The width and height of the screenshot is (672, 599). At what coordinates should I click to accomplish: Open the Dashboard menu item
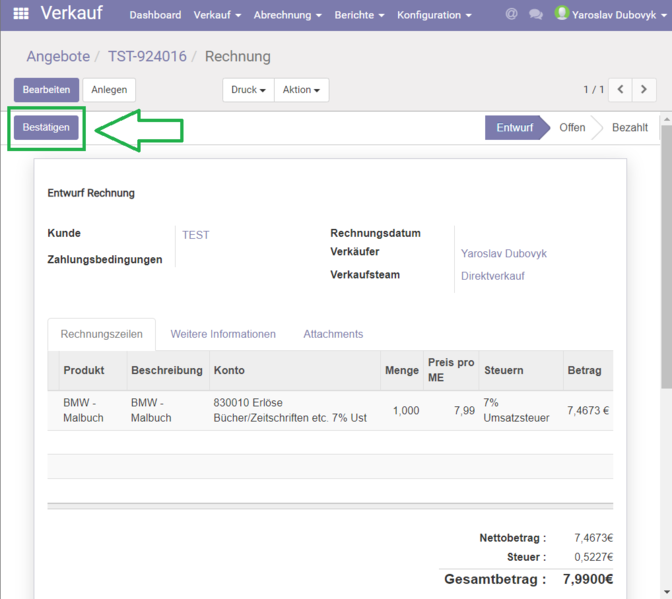155,15
